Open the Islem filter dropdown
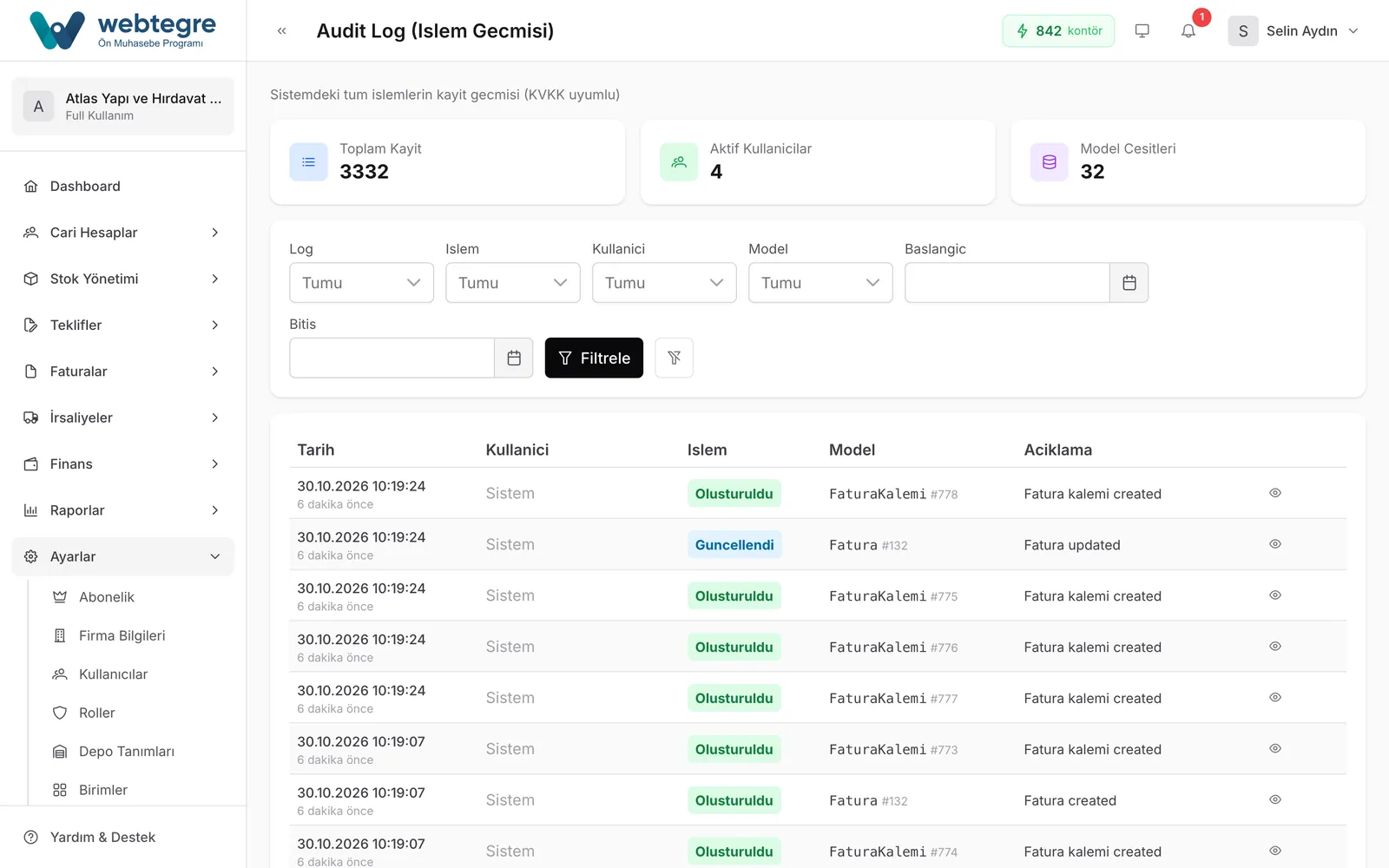 [x=512, y=283]
